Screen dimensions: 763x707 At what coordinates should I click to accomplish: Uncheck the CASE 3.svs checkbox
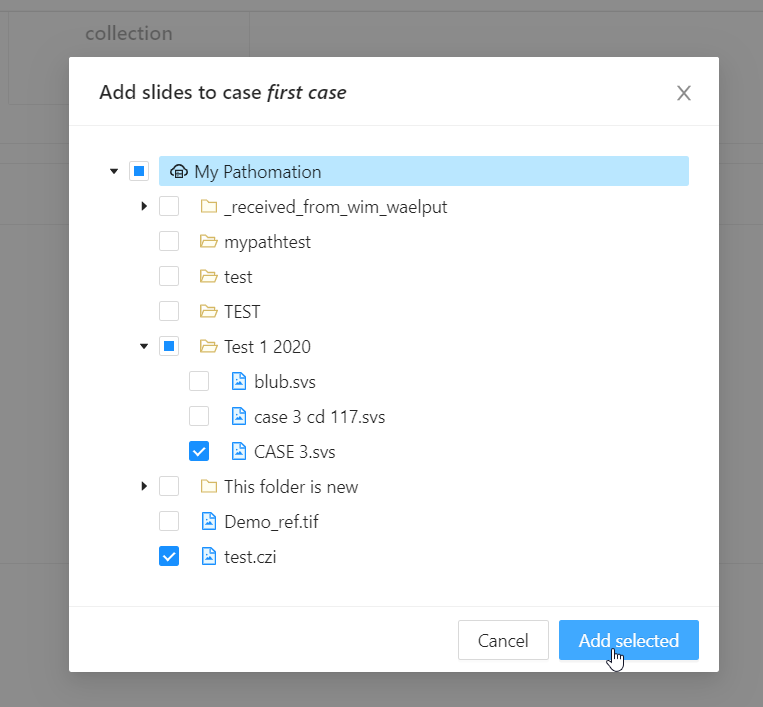click(x=199, y=452)
